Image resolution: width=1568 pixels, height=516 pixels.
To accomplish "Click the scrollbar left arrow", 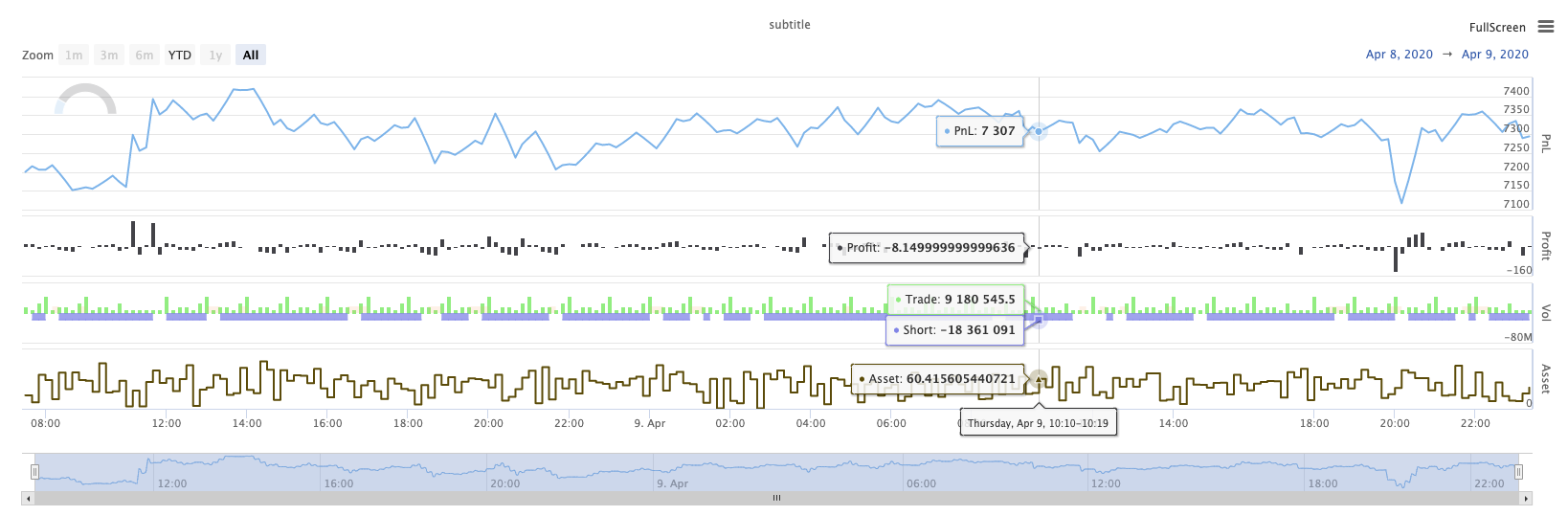I will click(28, 498).
